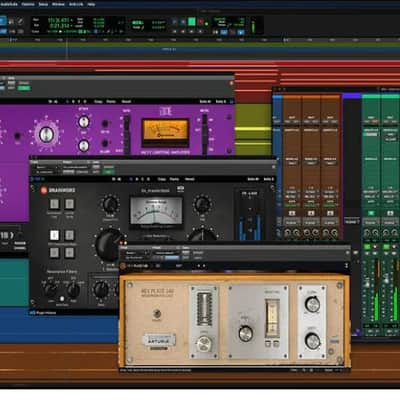This screenshot has height=400, width=400.
Task: Select the Pencil tool in edit toolbar
Action: click(20, 22)
